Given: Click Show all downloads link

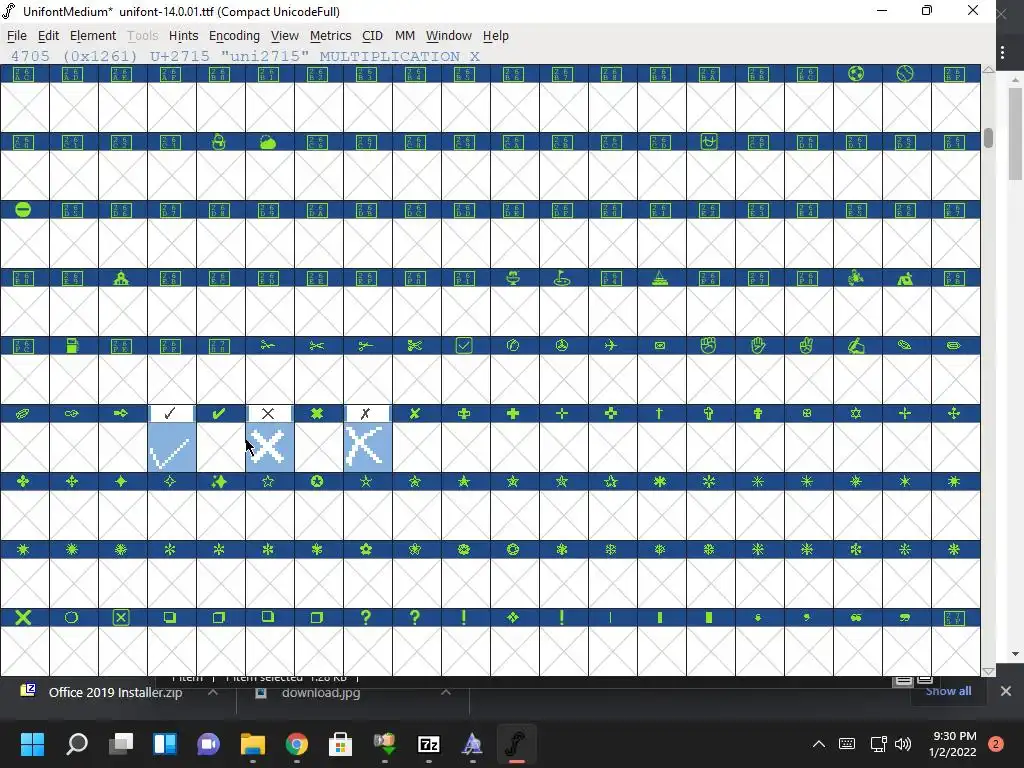Looking at the screenshot, I should (x=948, y=691).
